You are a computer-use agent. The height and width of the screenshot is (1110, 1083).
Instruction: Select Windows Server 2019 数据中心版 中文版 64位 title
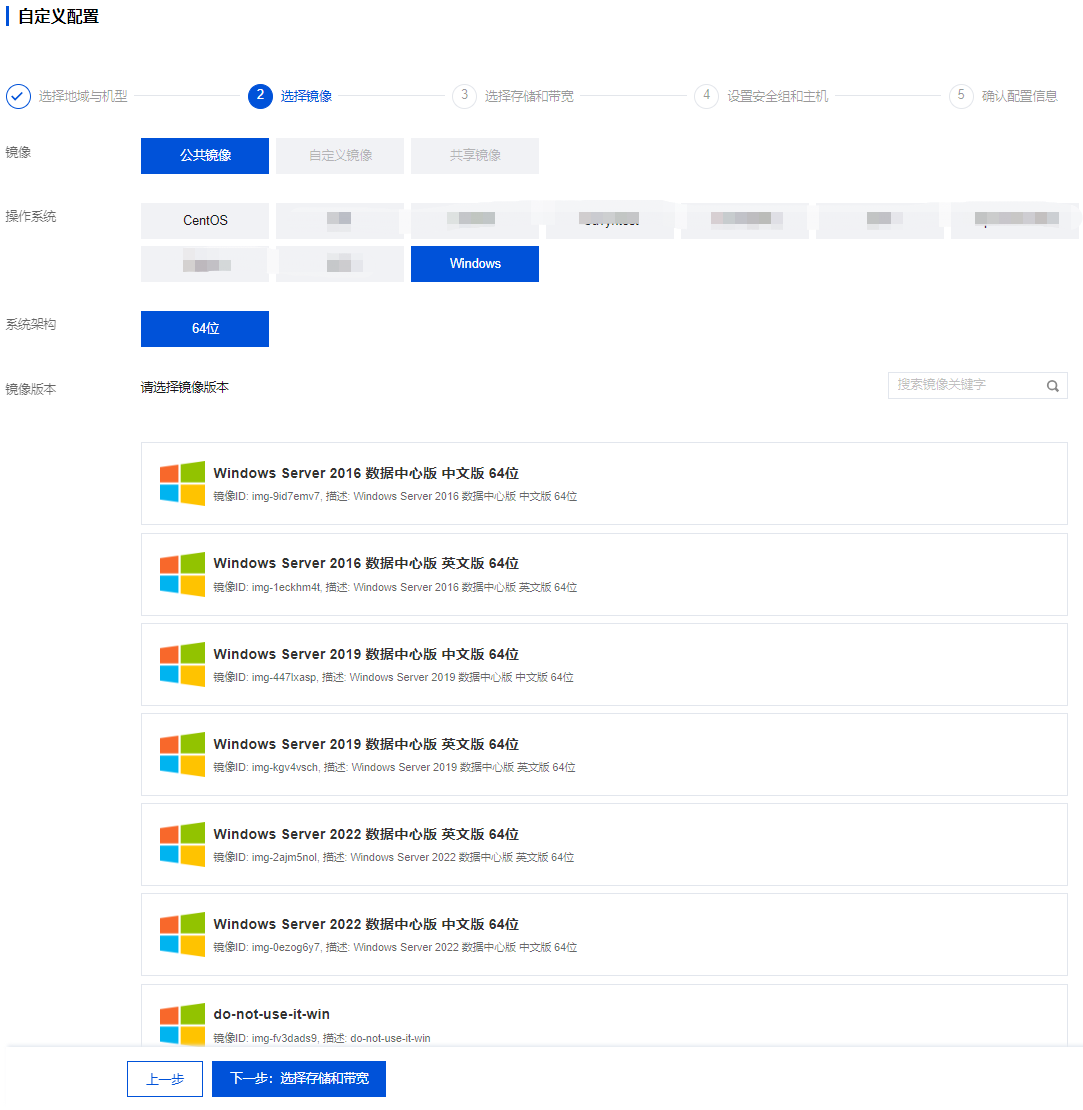click(x=366, y=654)
